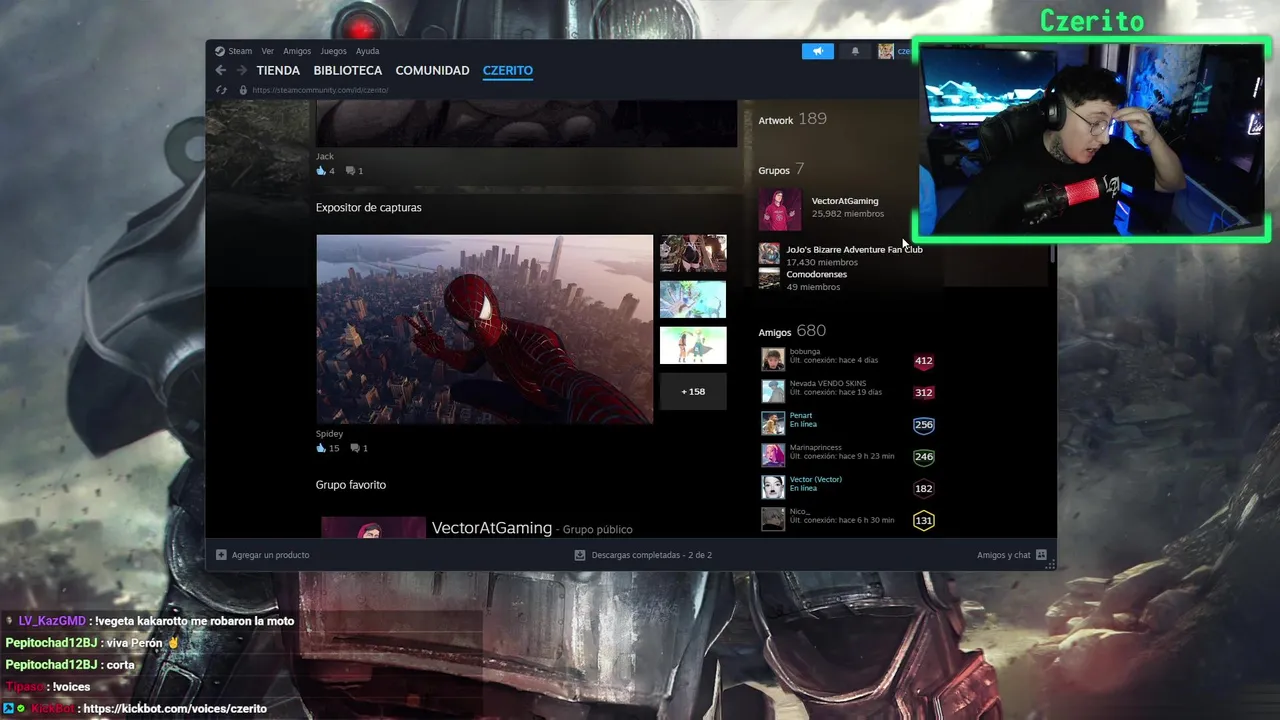The width and height of the screenshot is (1280, 720).
Task: Click Penart's friend avatar
Action: (773, 424)
